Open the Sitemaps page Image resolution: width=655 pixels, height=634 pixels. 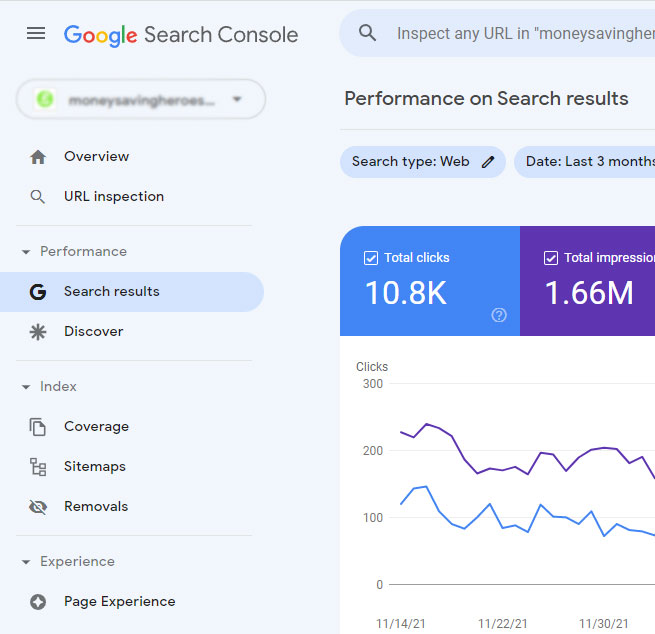tap(95, 467)
